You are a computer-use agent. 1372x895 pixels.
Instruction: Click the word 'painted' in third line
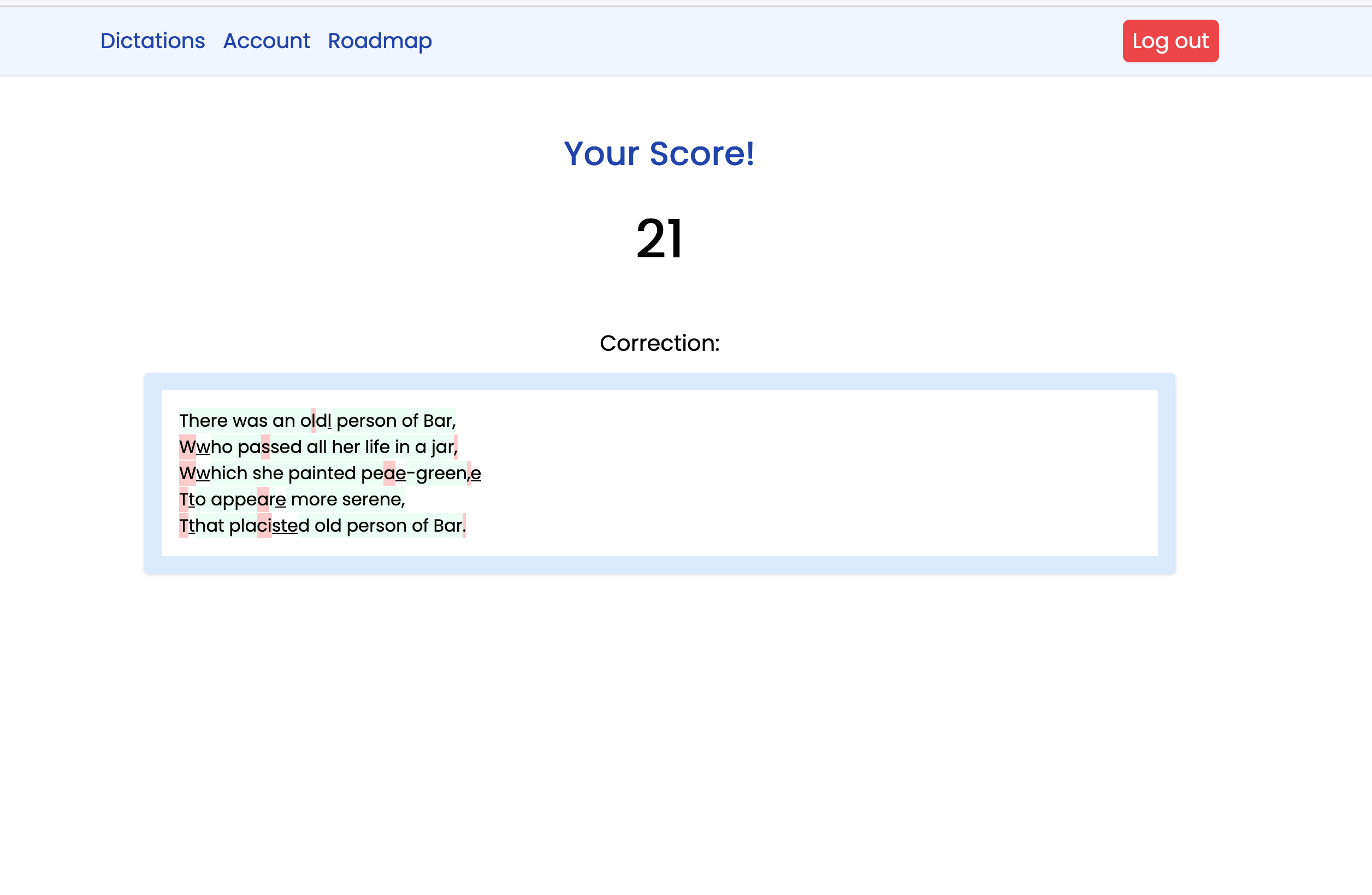pyautogui.click(x=322, y=473)
